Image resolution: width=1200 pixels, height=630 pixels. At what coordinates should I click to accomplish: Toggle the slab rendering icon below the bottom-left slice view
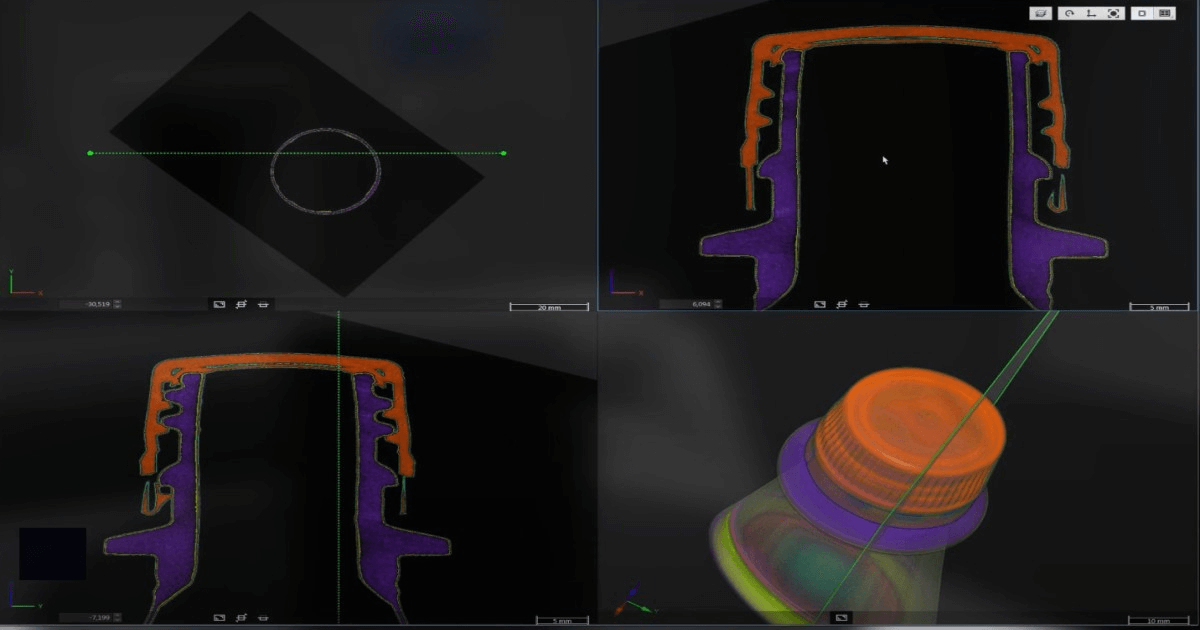click(x=241, y=616)
